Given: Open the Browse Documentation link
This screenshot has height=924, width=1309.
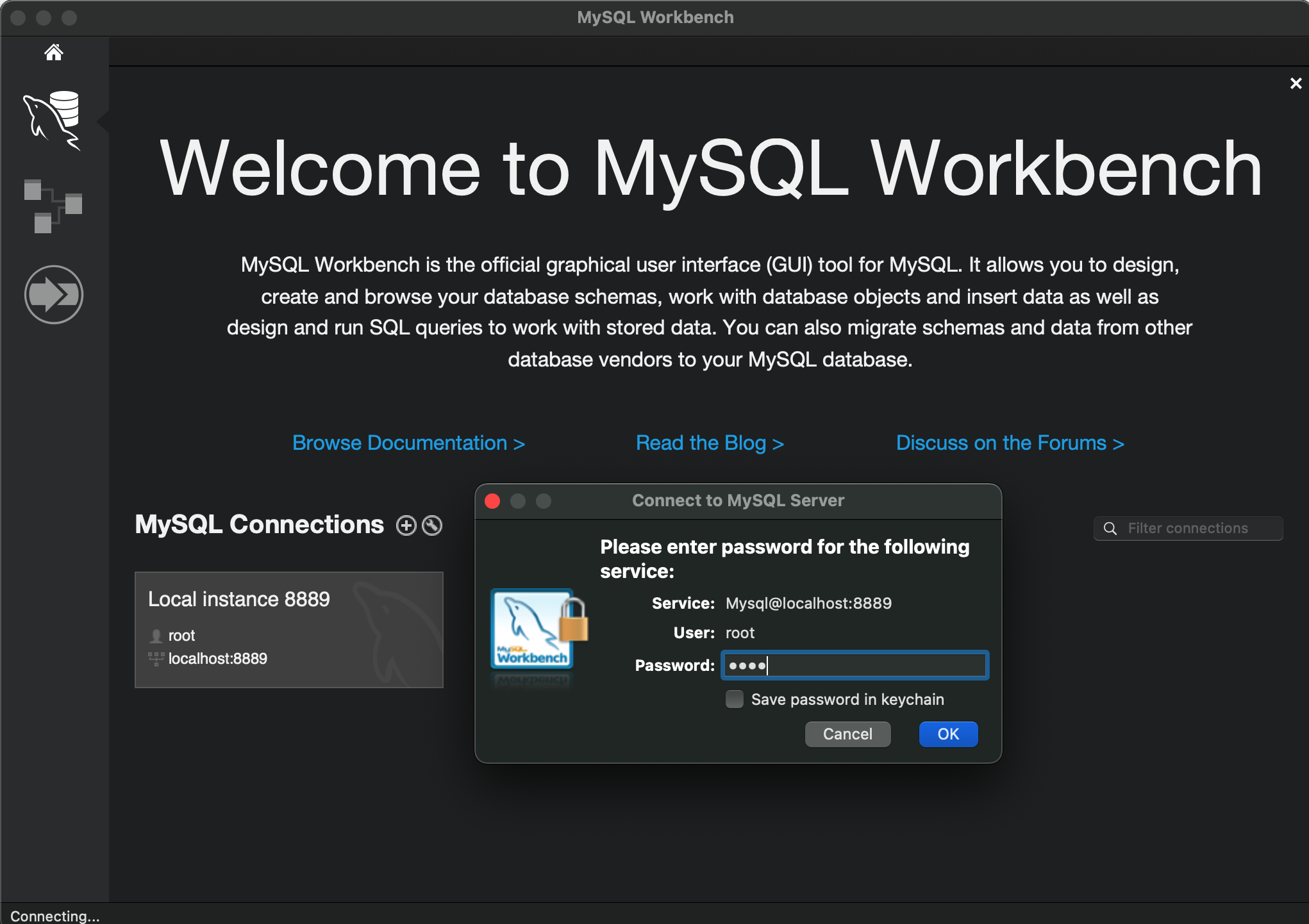Looking at the screenshot, I should (x=408, y=443).
